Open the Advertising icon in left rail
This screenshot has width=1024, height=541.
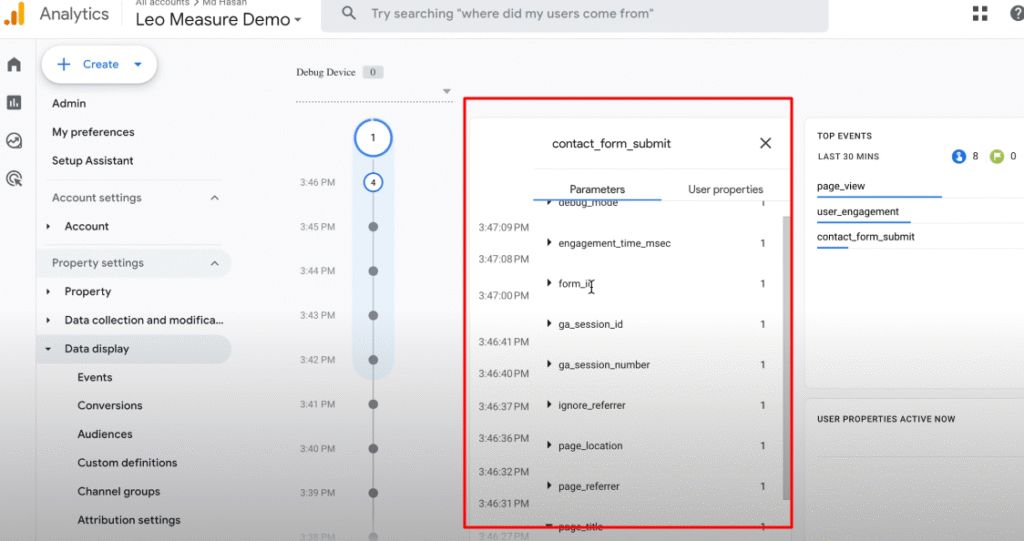14,179
